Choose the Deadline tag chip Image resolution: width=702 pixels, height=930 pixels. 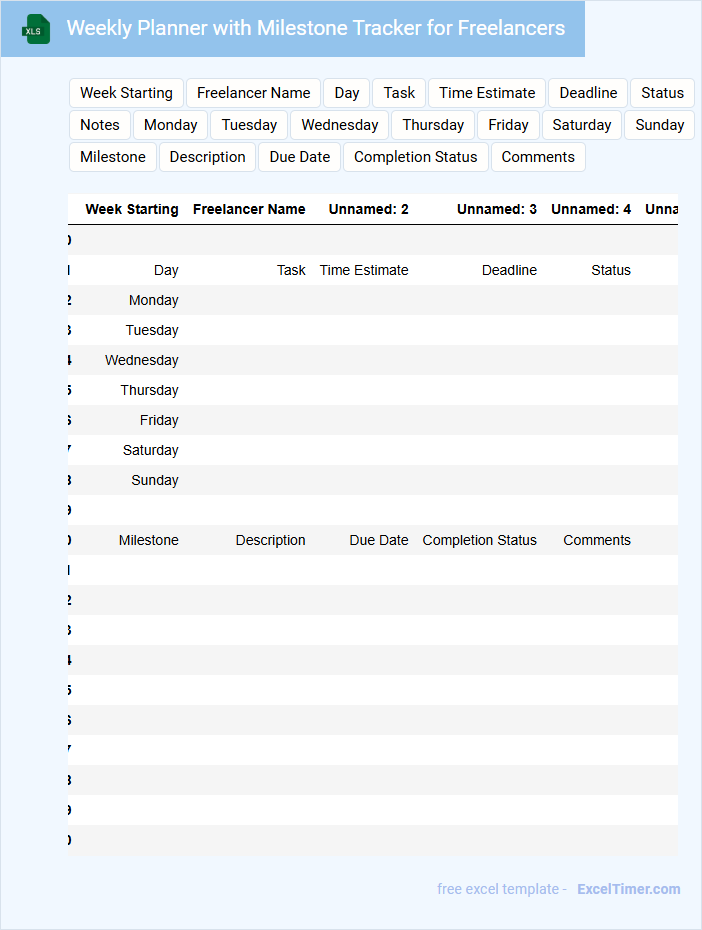click(588, 93)
